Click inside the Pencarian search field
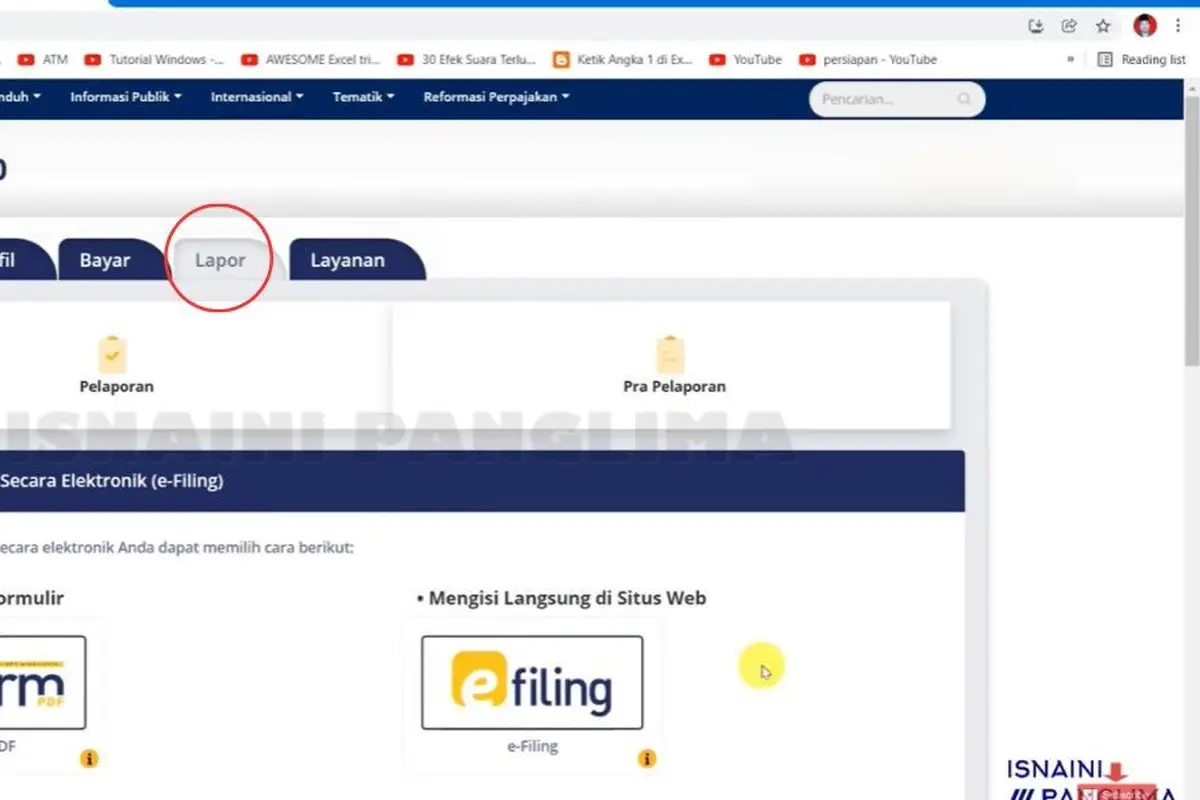Image resolution: width=1200 pixels, height=800 pixels. [885, 99]
